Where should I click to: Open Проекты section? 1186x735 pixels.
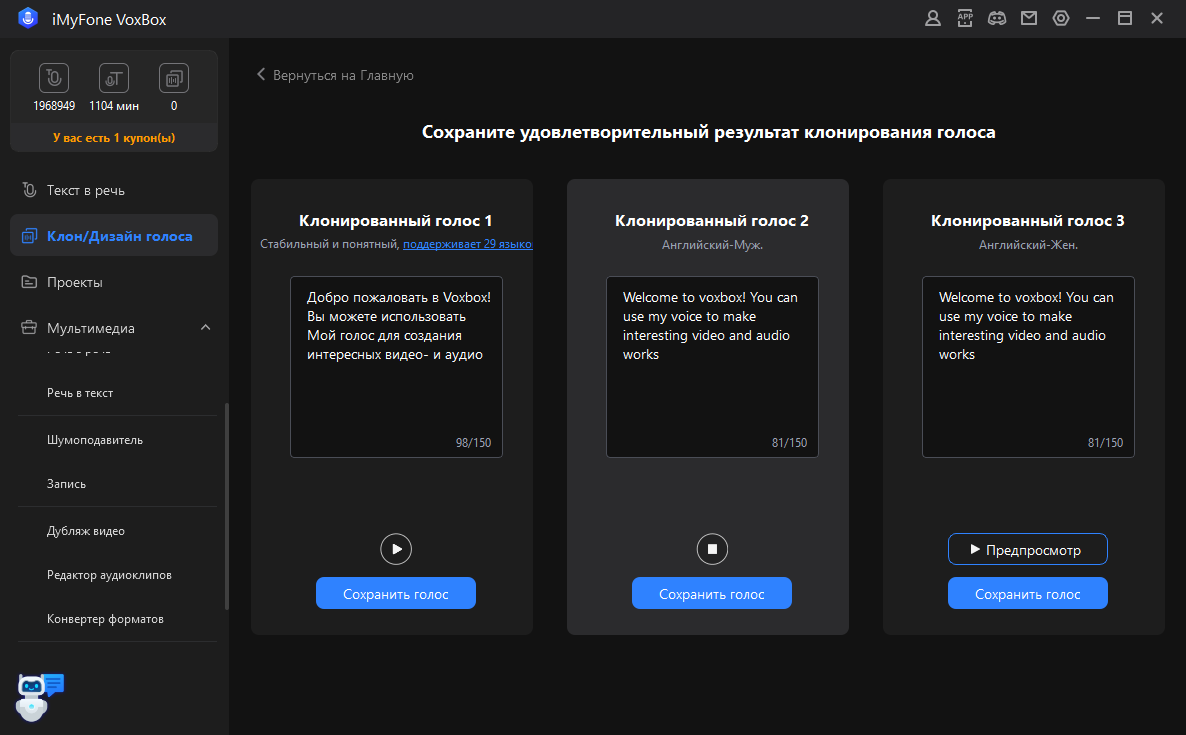point(114,282)
